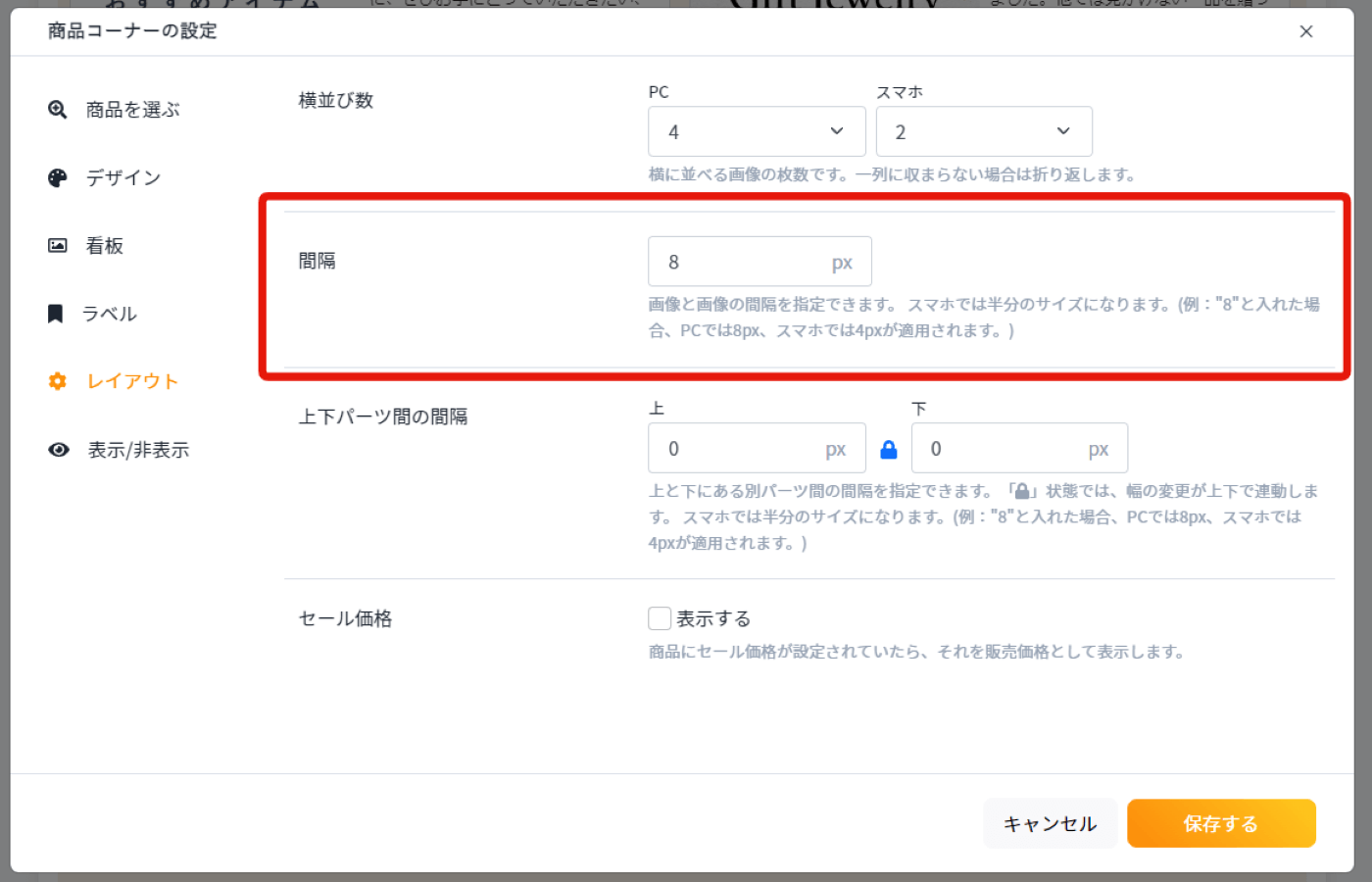The width and height of the screenshot is (1372, 882).
Task: Click the キャンセル button
Action: pos(1050,824)
